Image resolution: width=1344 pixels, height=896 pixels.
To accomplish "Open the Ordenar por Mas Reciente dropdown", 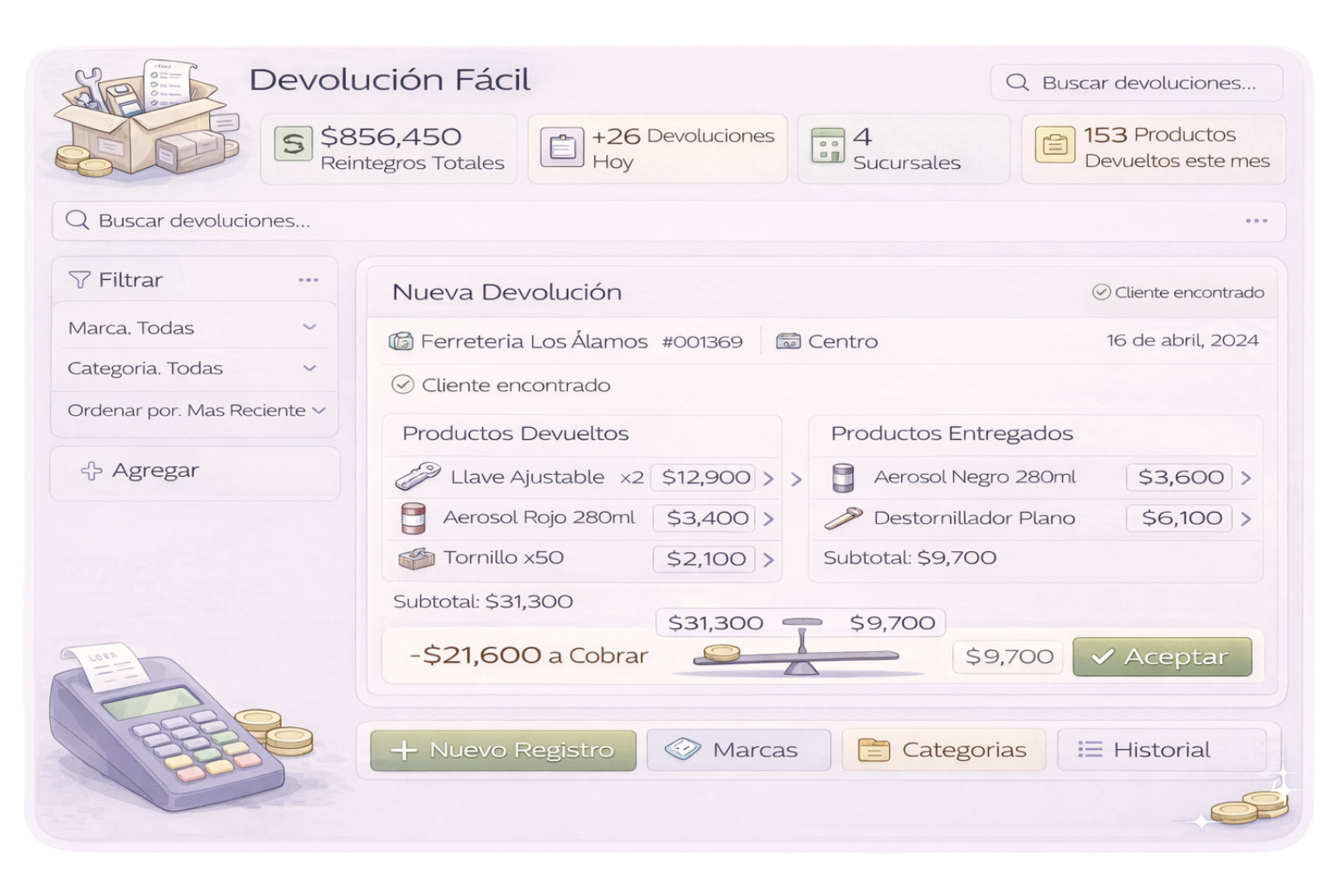I will [x=318, y=410].
